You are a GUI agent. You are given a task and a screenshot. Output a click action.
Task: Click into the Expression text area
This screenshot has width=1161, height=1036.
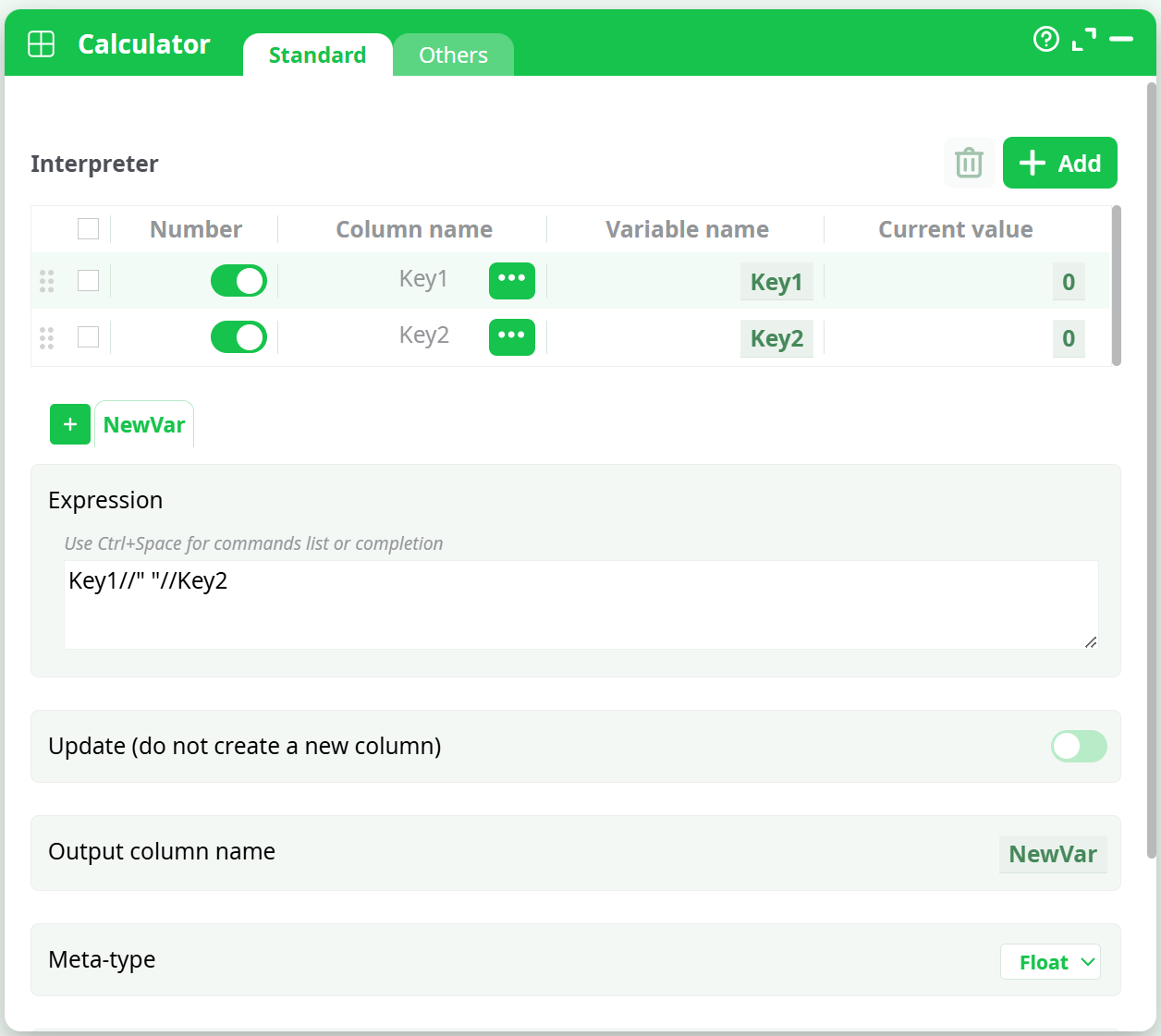point(580,604)
